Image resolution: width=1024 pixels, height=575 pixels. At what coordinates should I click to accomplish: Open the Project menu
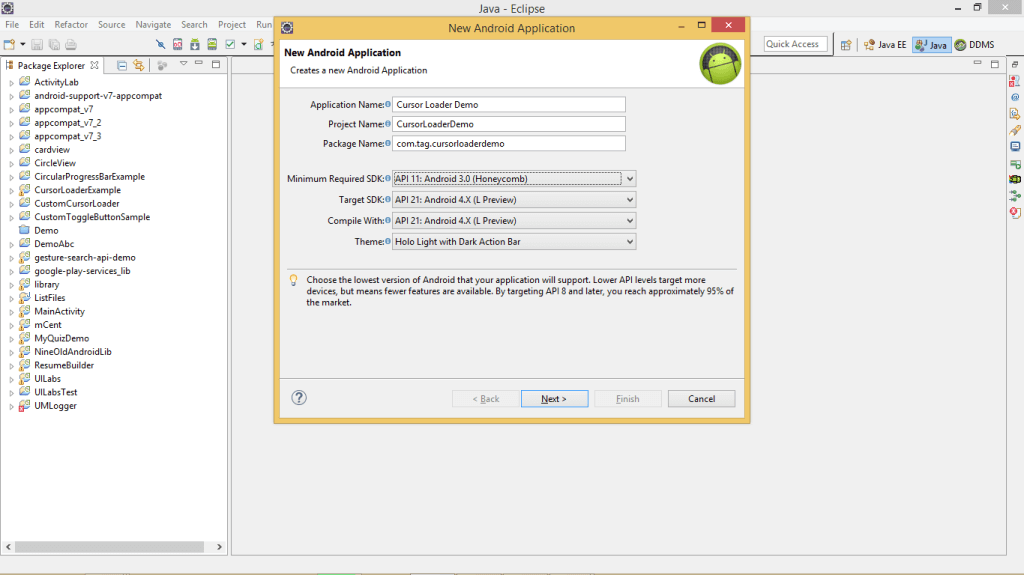click(x=232, y=24)
